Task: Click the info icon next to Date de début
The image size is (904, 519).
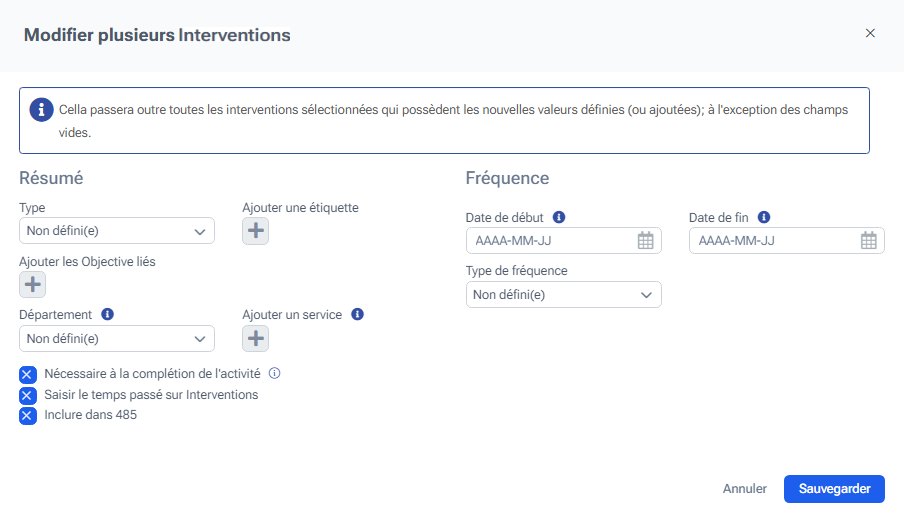Action: (559, 217)
